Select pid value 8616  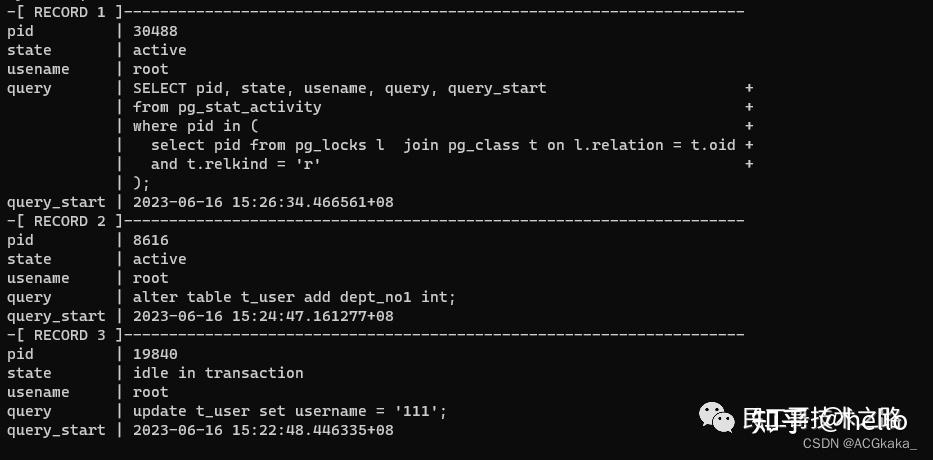[151, 240]
